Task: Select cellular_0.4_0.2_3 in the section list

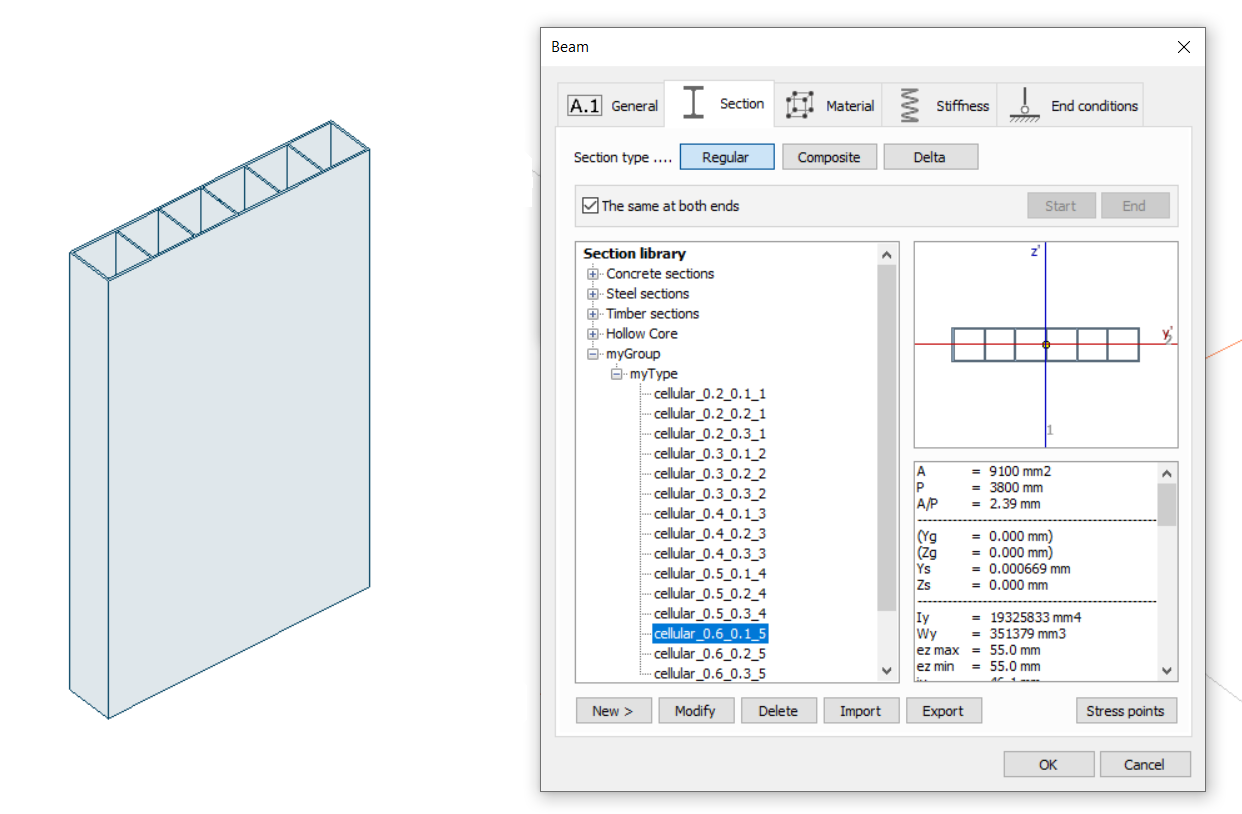Action: click(709, 534)
